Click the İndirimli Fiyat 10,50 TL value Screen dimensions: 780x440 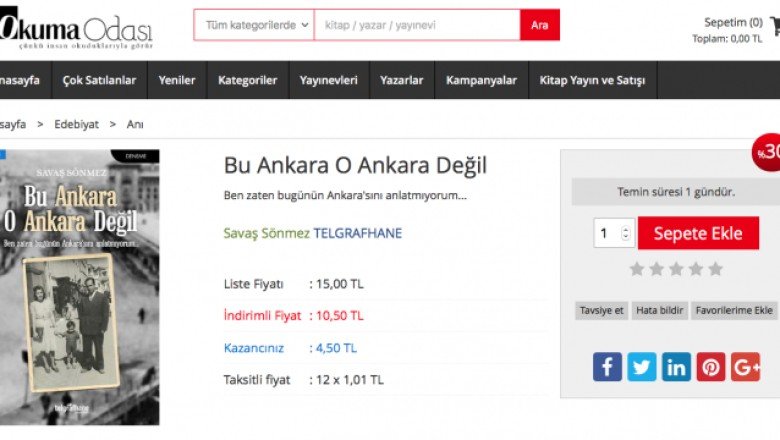pyautogui.click(x=340, y=316)
